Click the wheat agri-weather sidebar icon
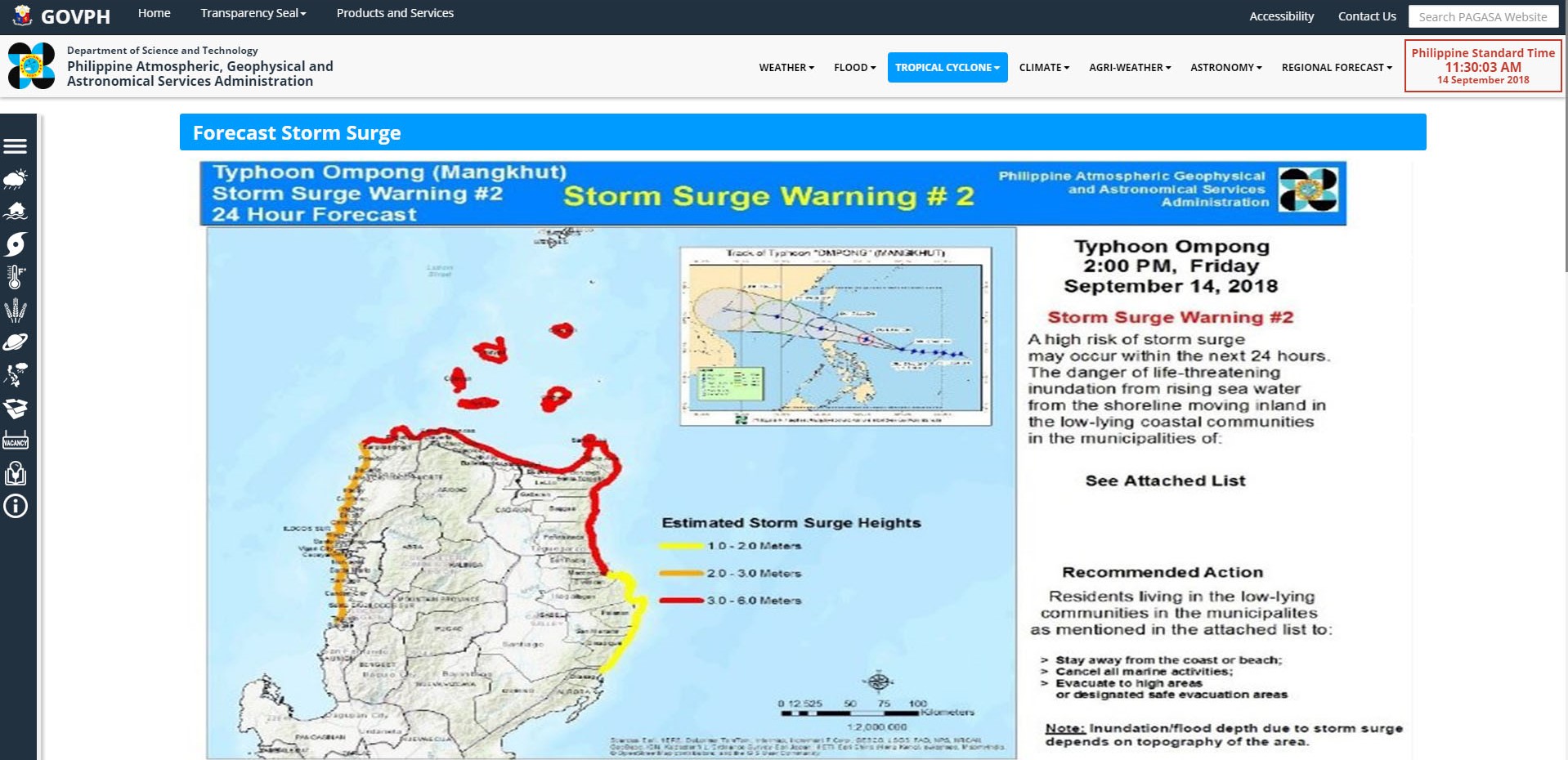The width and height of the screenshot is (1568, 760). 16,311
